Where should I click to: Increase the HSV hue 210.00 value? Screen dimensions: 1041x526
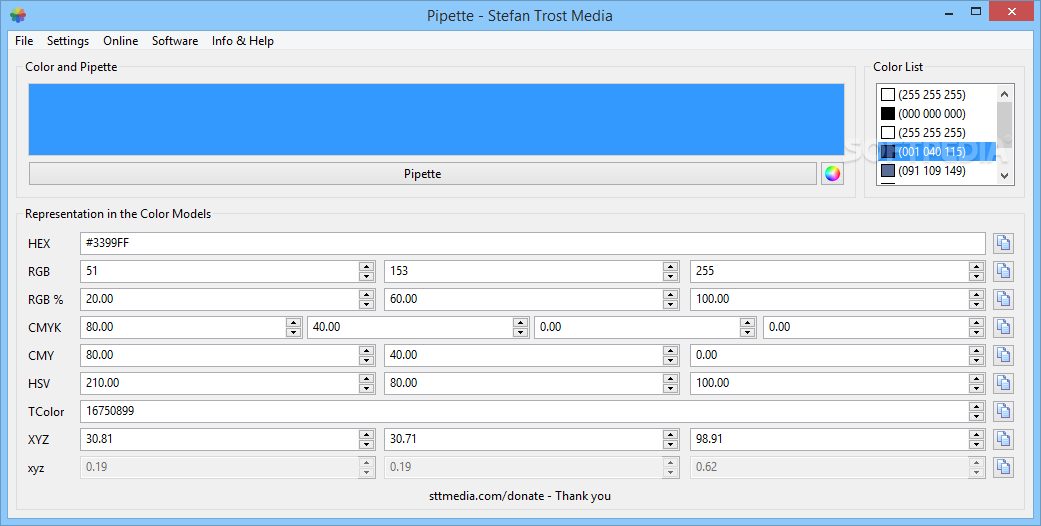pyautogui.click(x=366, y=379)
